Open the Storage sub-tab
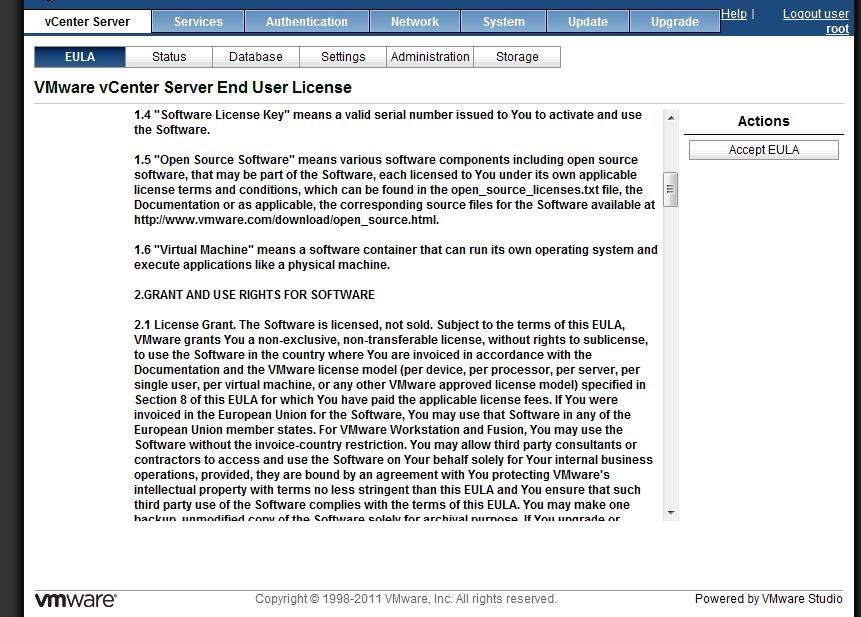 click(x=517, y=57)
